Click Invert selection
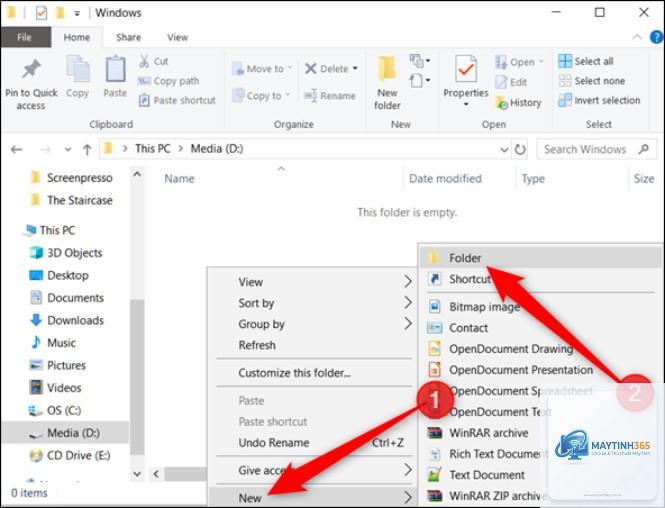 (x=599, y=100)
